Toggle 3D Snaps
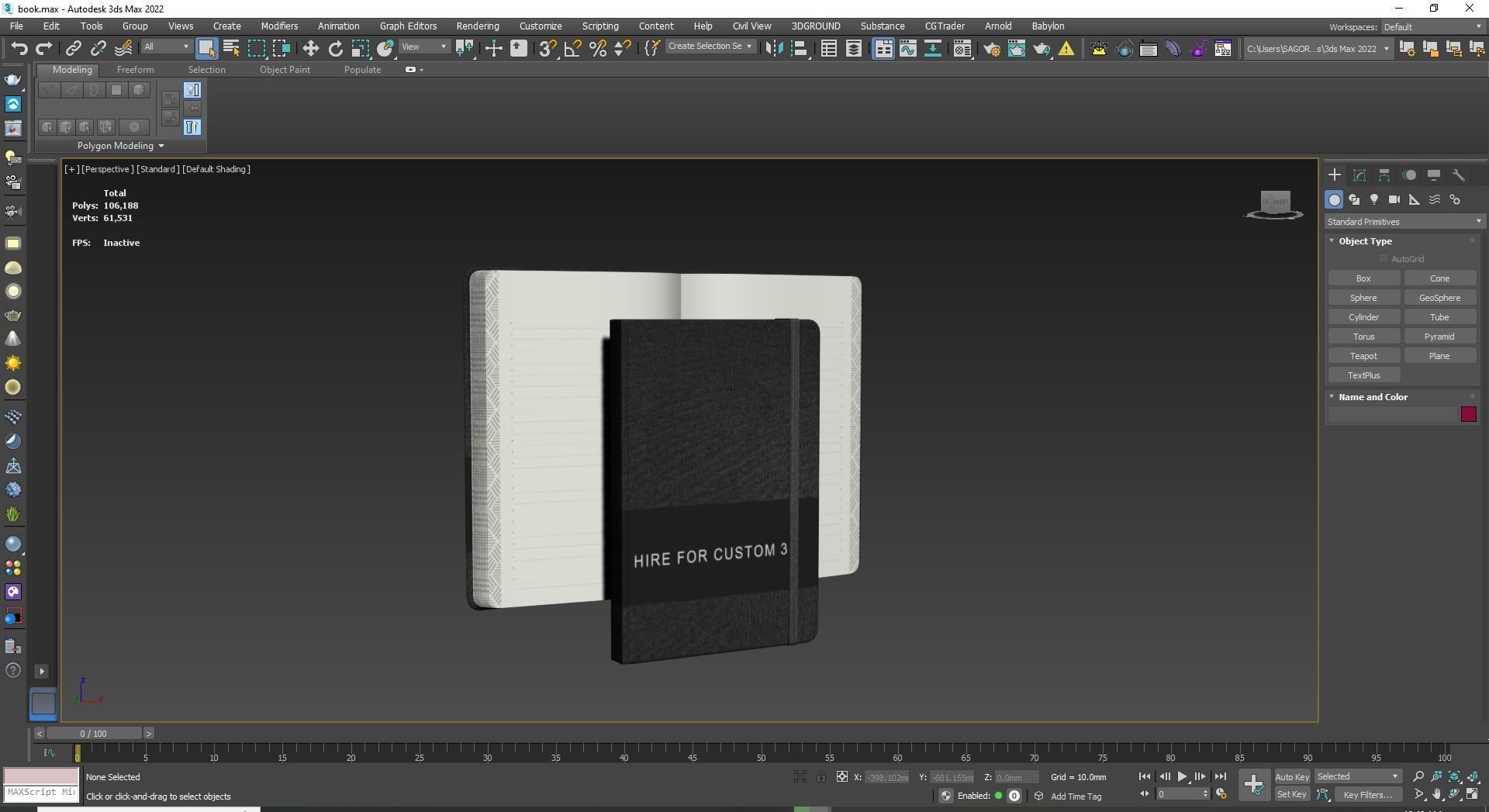Image resolution: width=1489 pixels, height=812 pixels. [x=548, y=48]
